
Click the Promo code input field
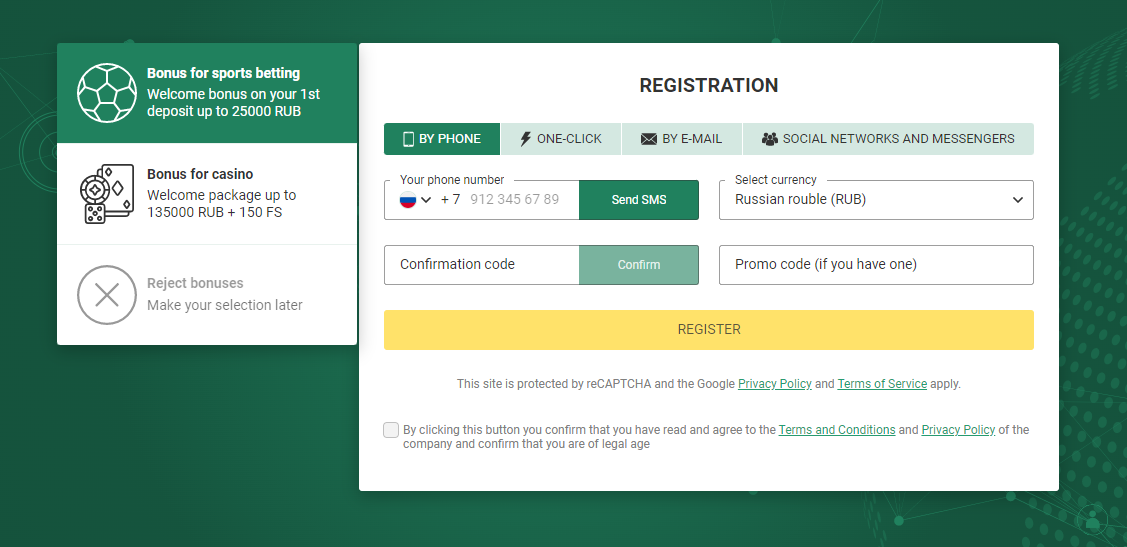(876, 265)
